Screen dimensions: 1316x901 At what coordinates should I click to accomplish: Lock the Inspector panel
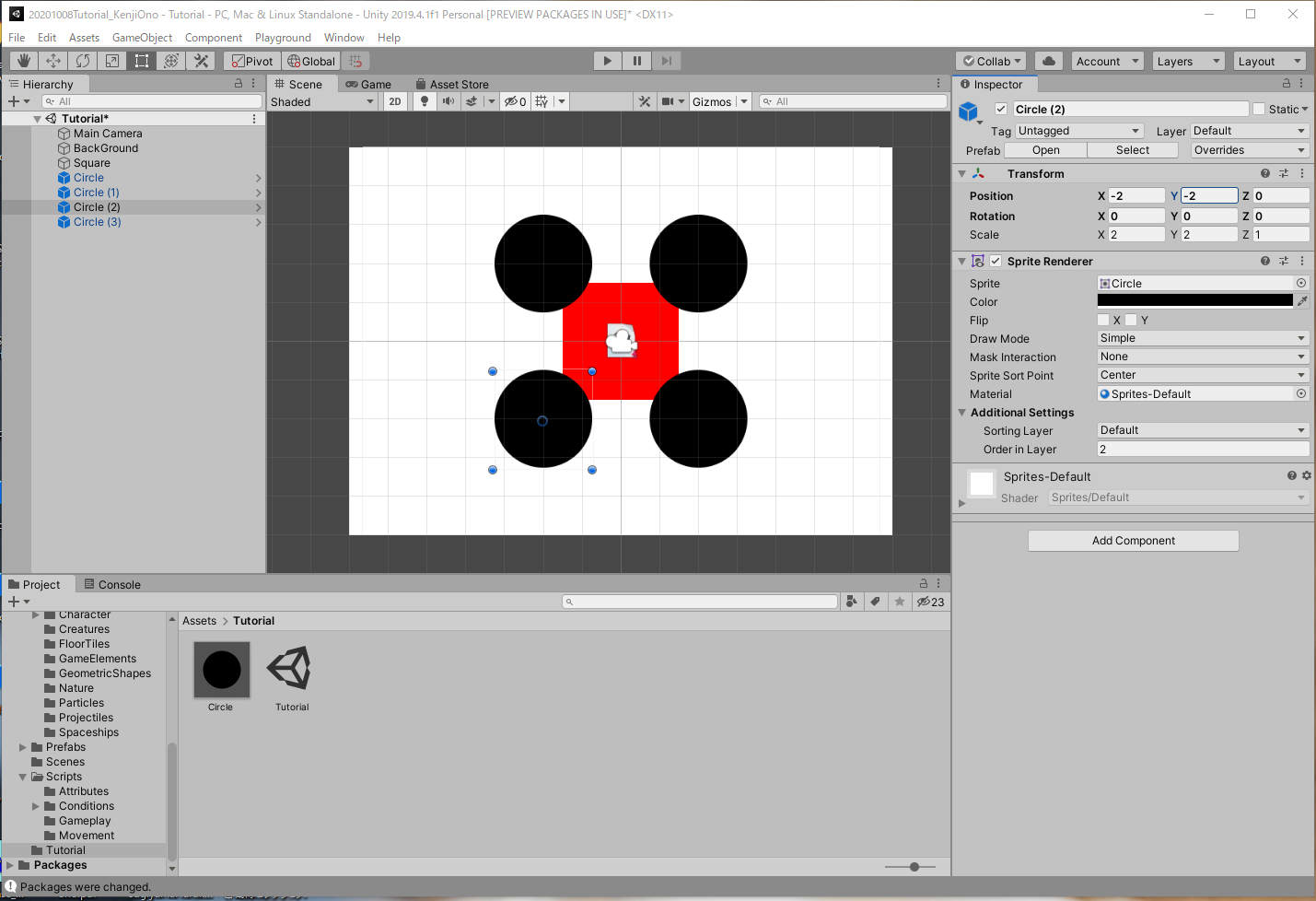click(x=1287, y=83)
